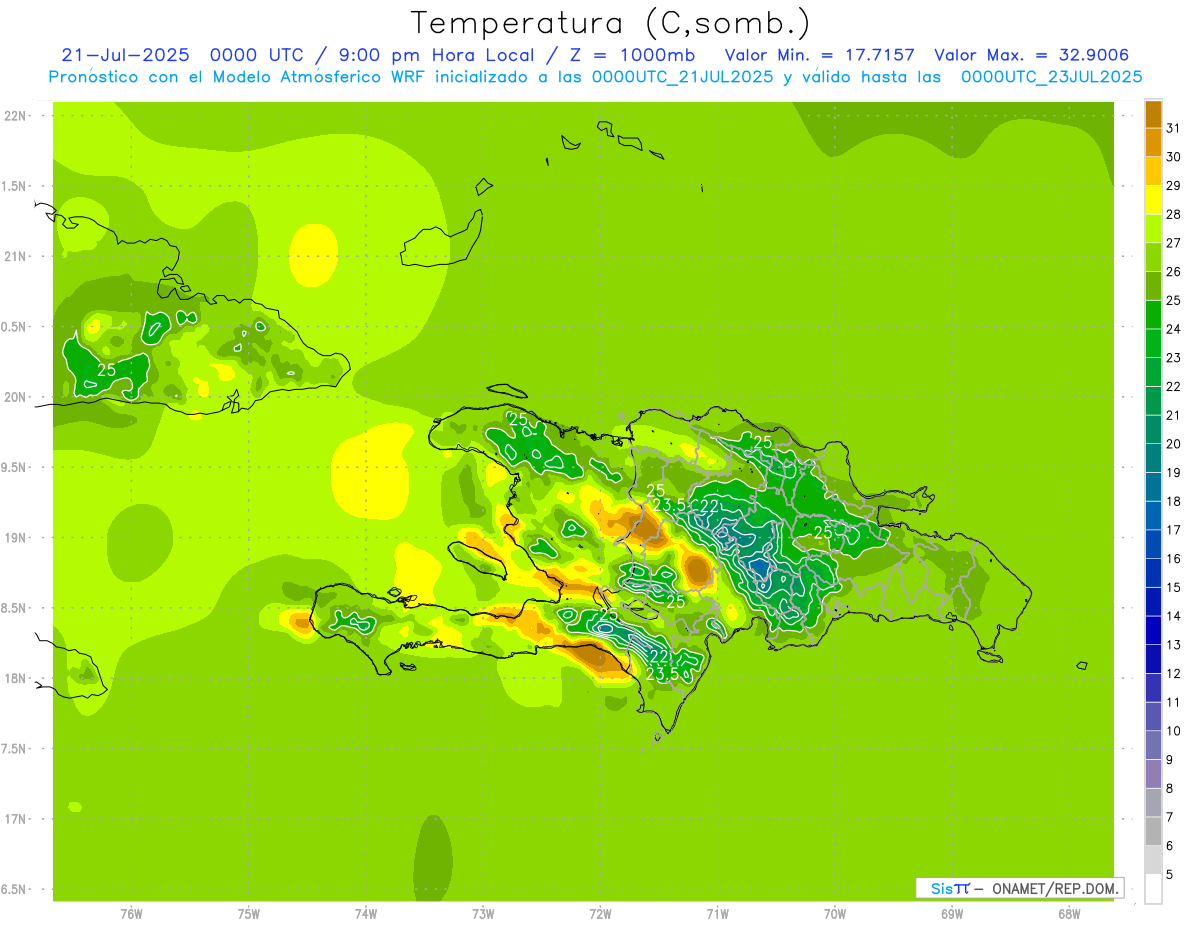Click the colorbar label '14'
The height and width of the screenshot is (927, 1200).
1174,616
